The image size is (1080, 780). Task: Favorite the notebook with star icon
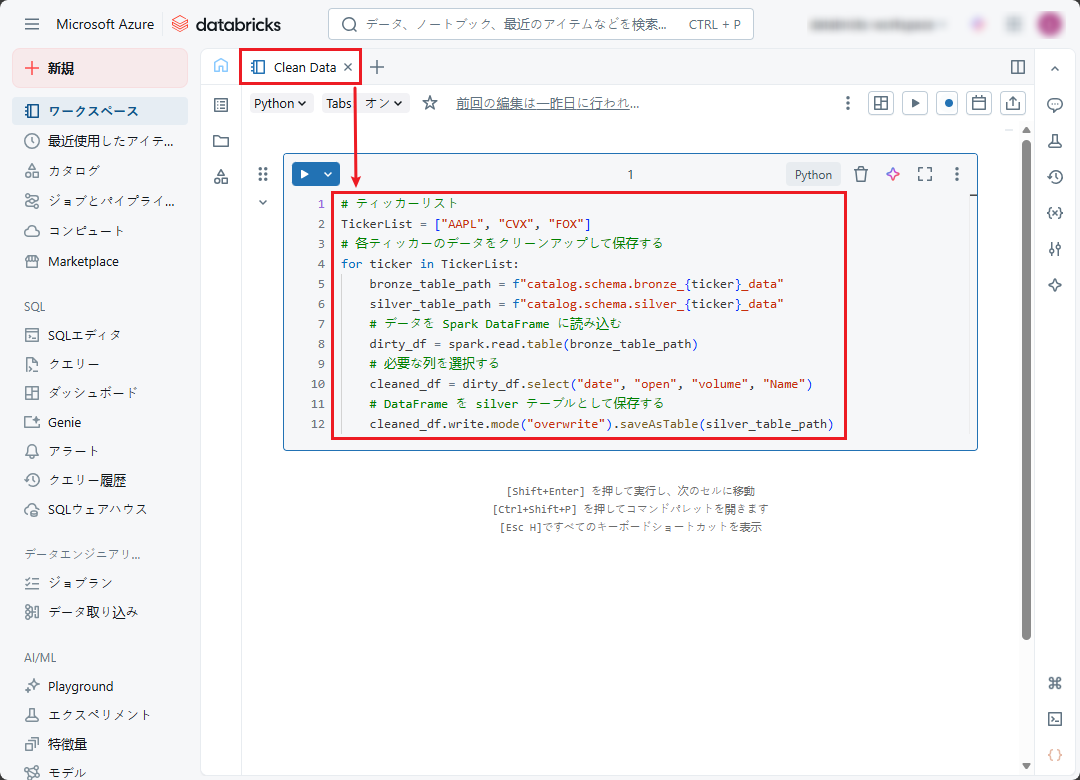pyautogui.click(x=430, y=103)
